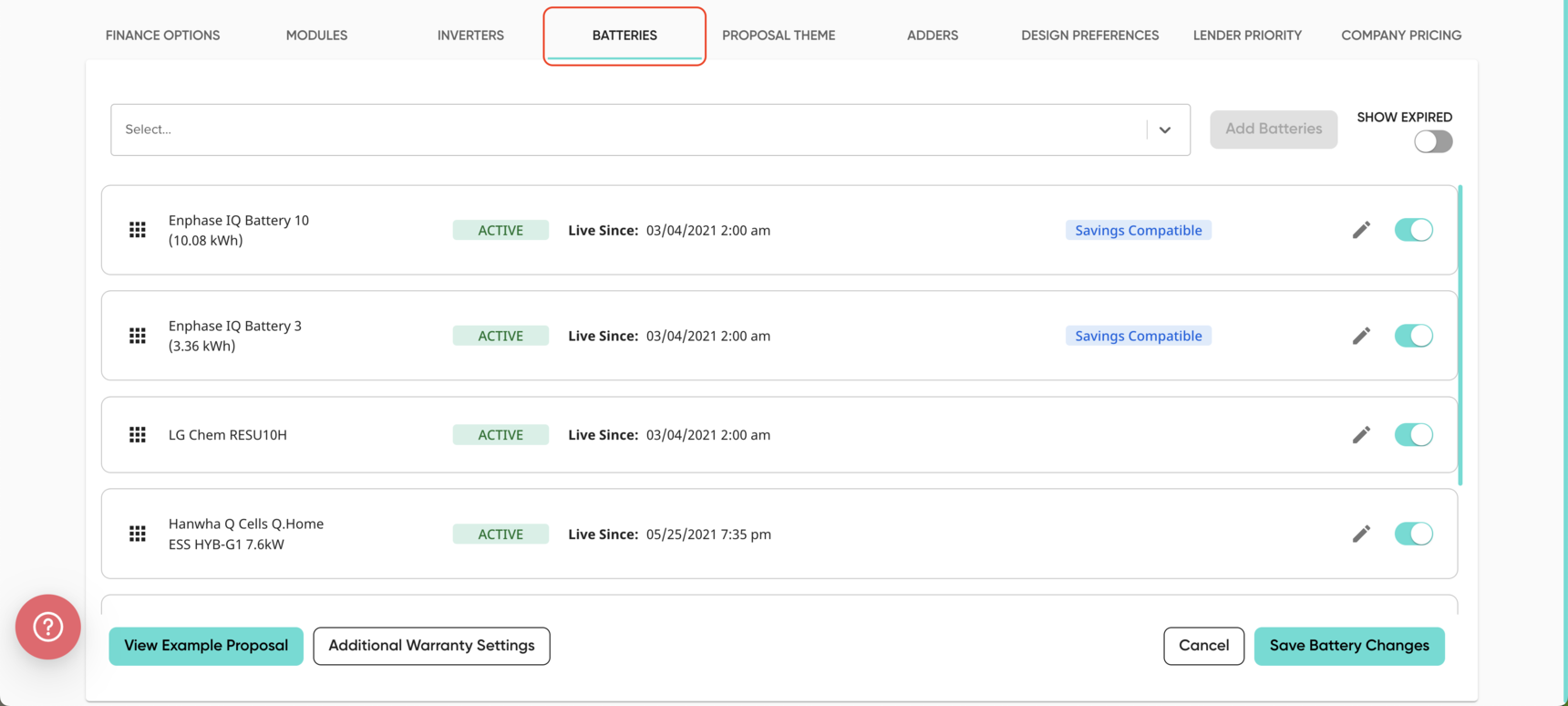The width and height of the screenshot is (1568, 706).
Task: Turn off Hanwha Q Cells Q.Home toggle
Action: coord(1414,534)
